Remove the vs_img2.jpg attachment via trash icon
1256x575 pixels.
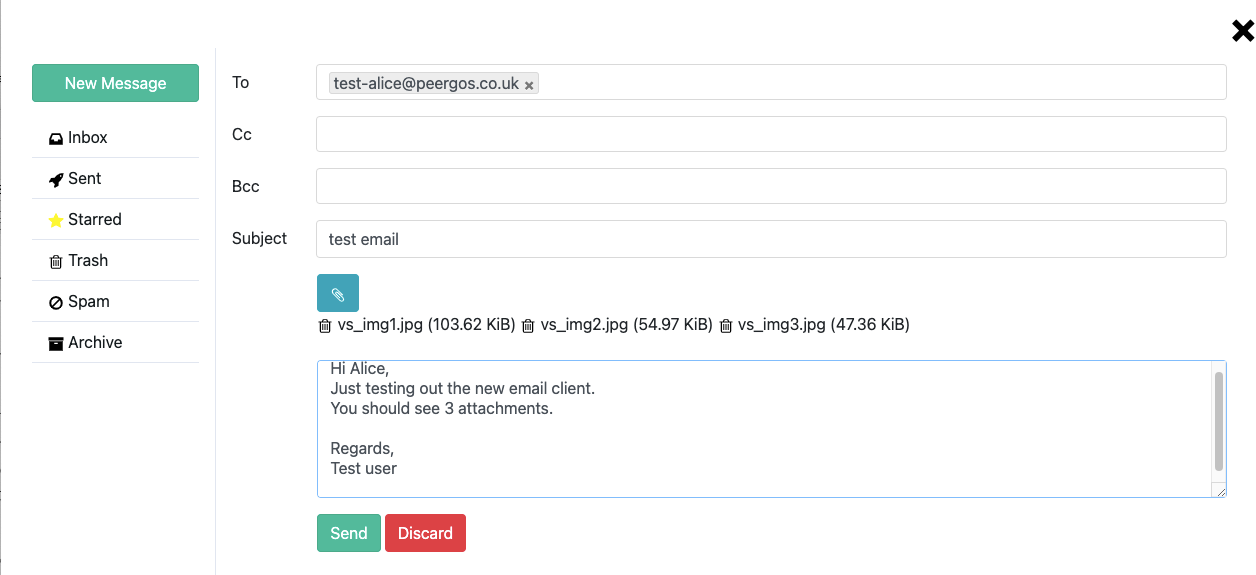[x=528, y=325]
